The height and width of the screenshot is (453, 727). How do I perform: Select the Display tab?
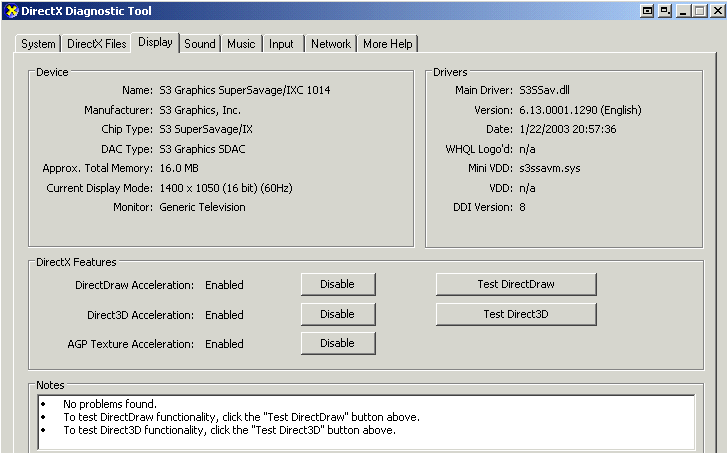click(x=155, y=42)
